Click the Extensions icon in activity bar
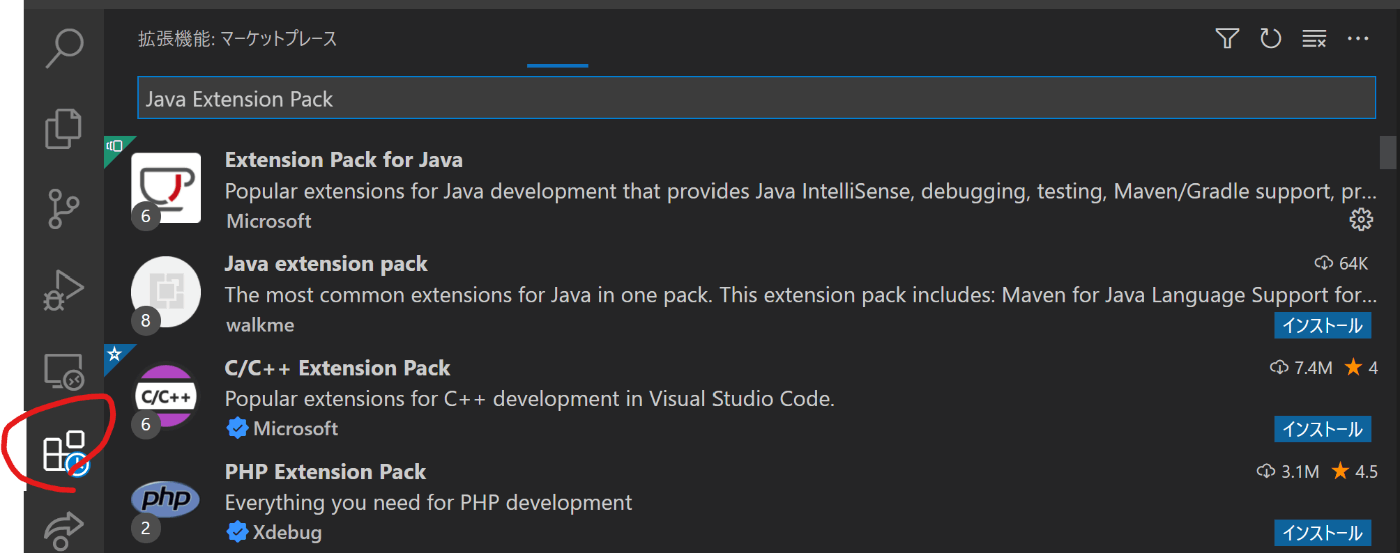 pyautogui.click(x=65, y=452)
